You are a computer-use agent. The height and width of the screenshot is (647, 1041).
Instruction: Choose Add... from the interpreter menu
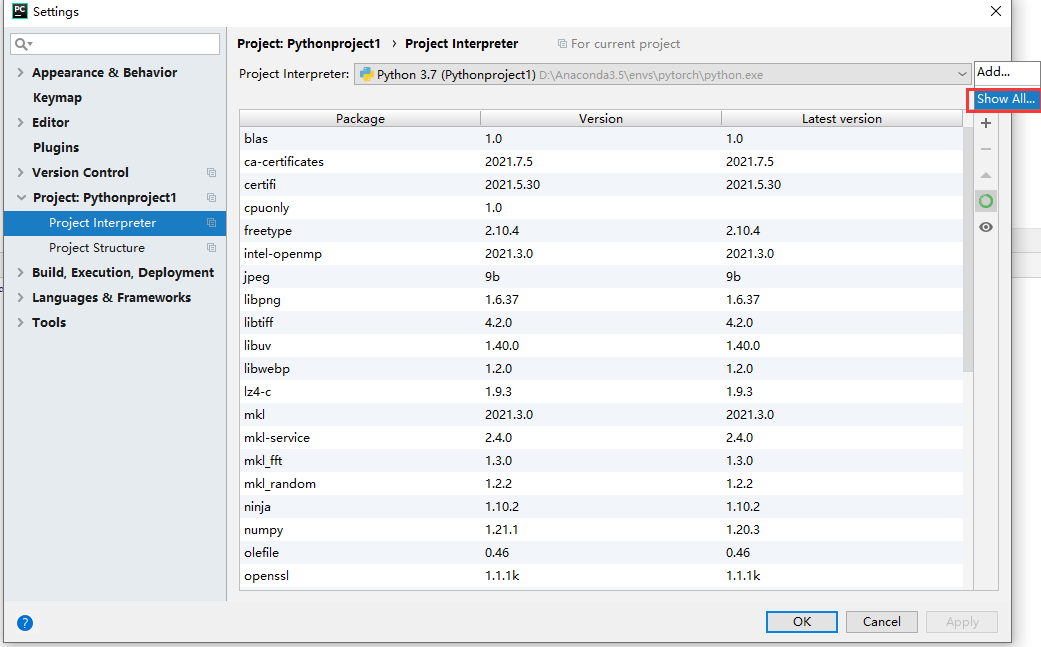click(x=1006, y=72)
